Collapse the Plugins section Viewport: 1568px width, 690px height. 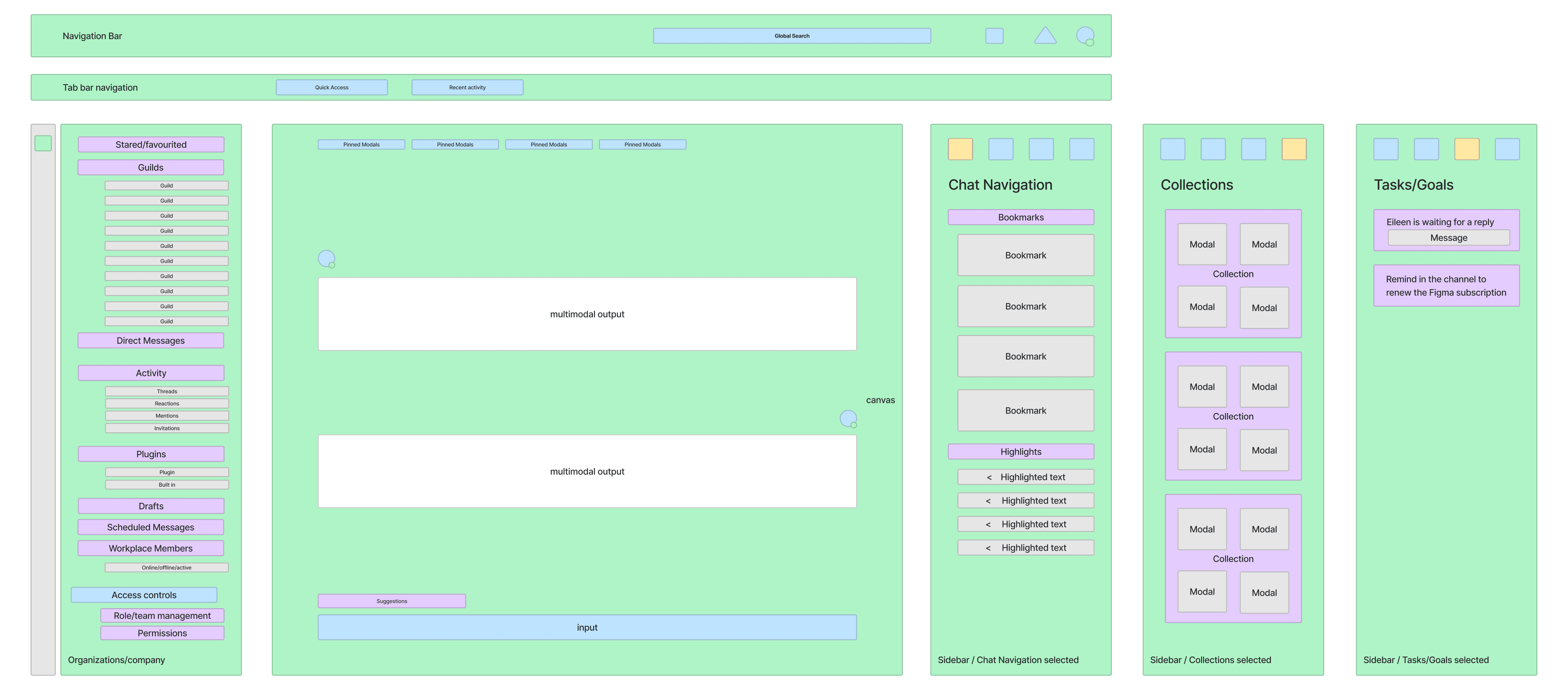tap(150, 454)
